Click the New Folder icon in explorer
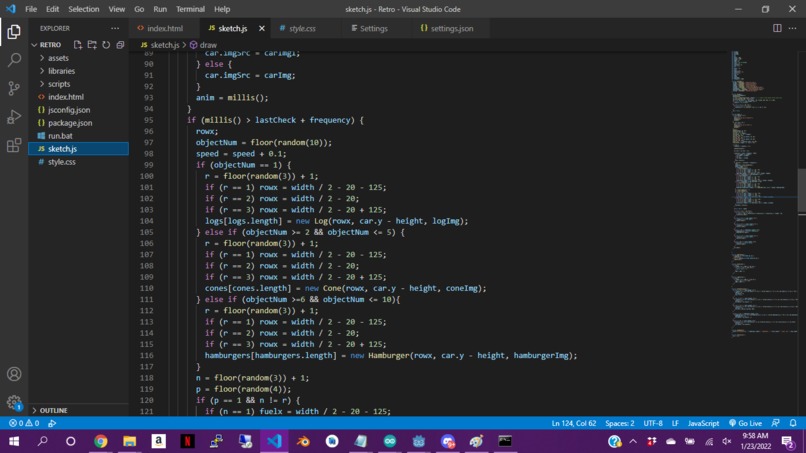 (x=92, y=45)
